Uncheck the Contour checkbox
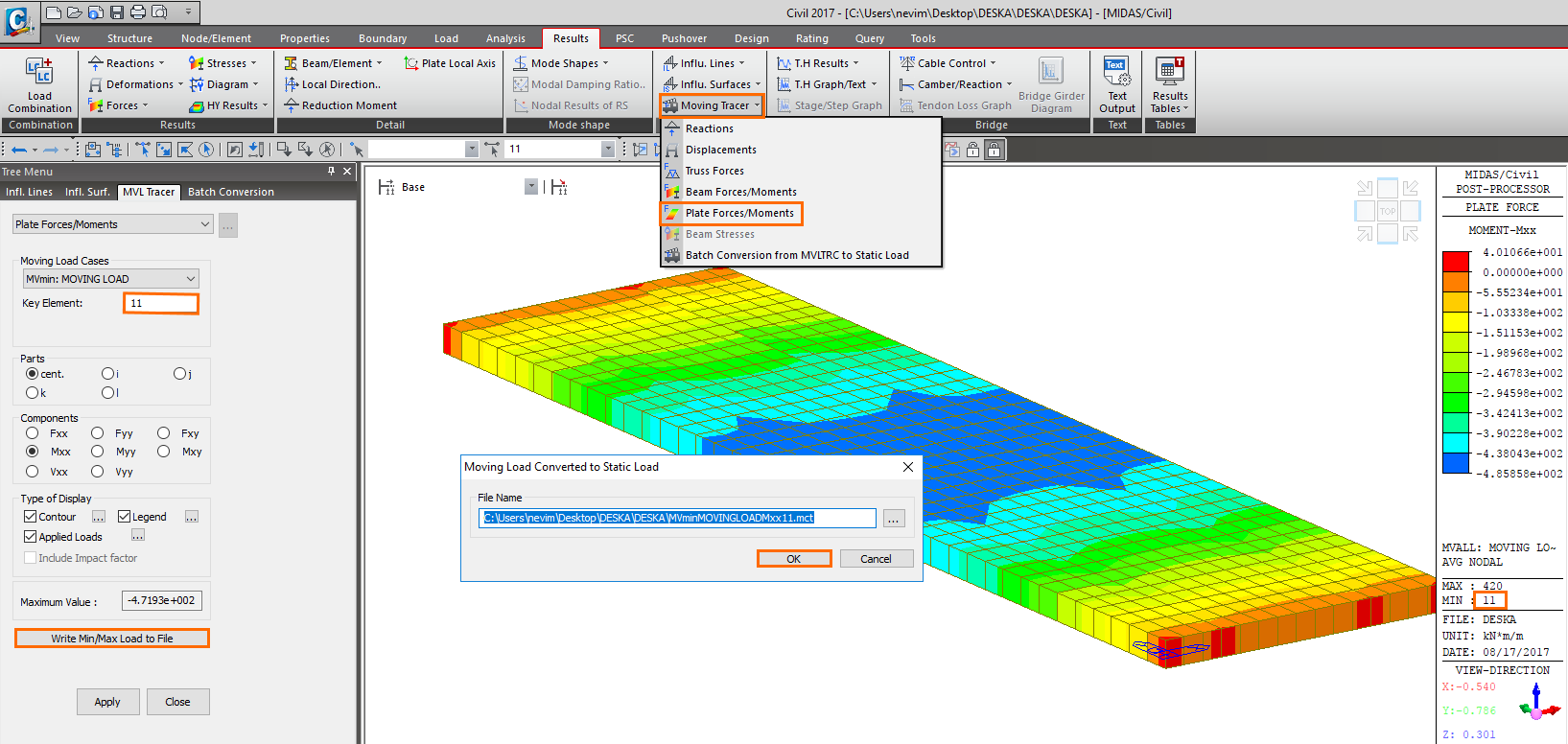The image size is (1568, 744). pyautogui.click(x=31, y=517)
